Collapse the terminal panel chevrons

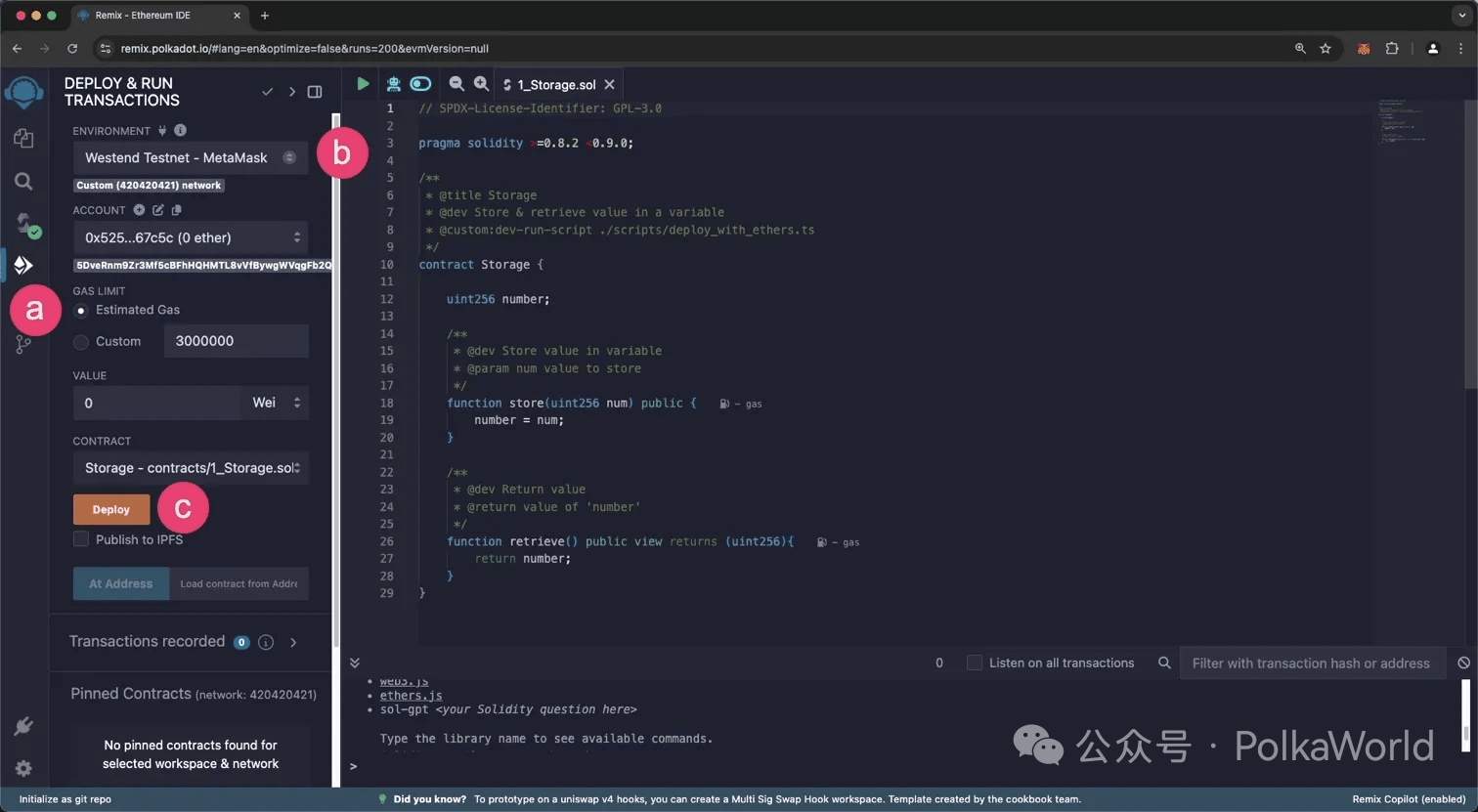pyautogui.click(x=355, y=662)
